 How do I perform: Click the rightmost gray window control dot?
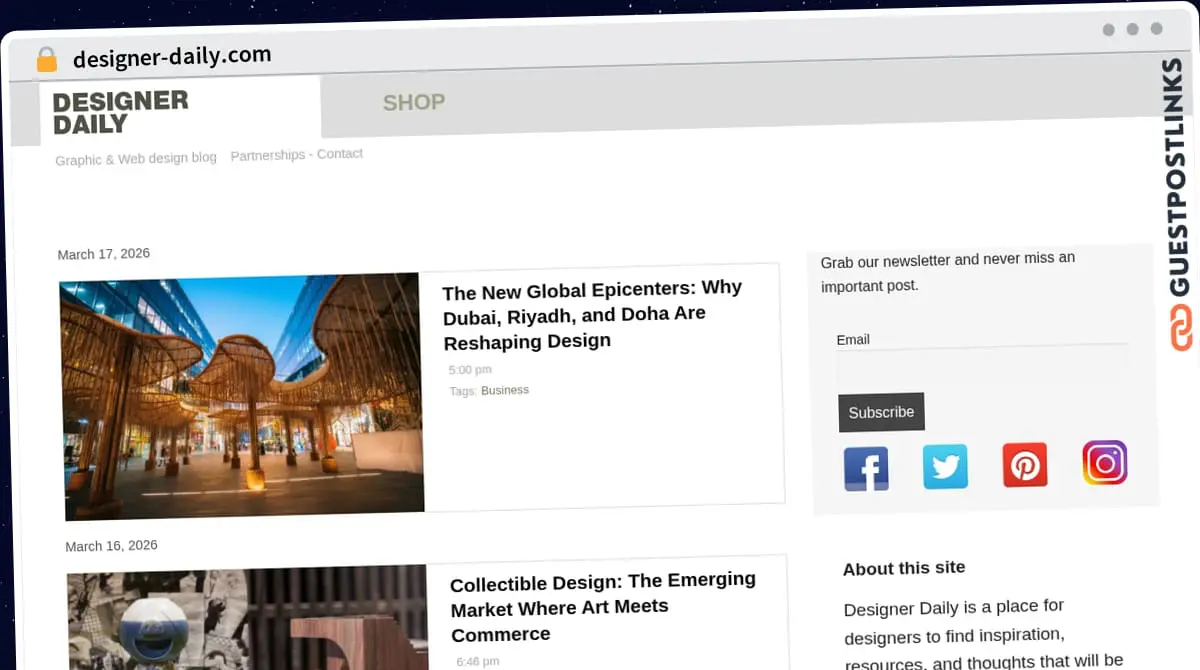pyautogui.click(x=1156, y=29)
